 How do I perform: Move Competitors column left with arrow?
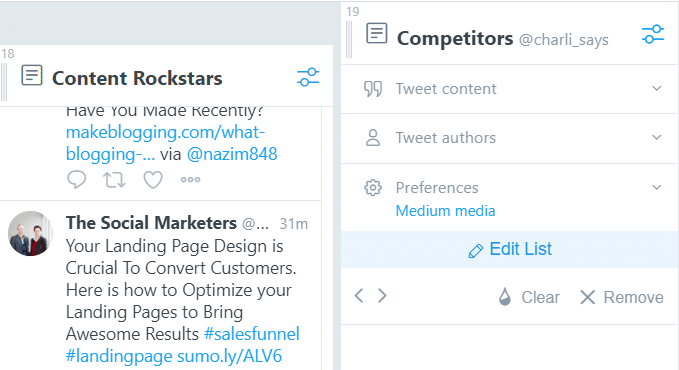coord(359,296)
